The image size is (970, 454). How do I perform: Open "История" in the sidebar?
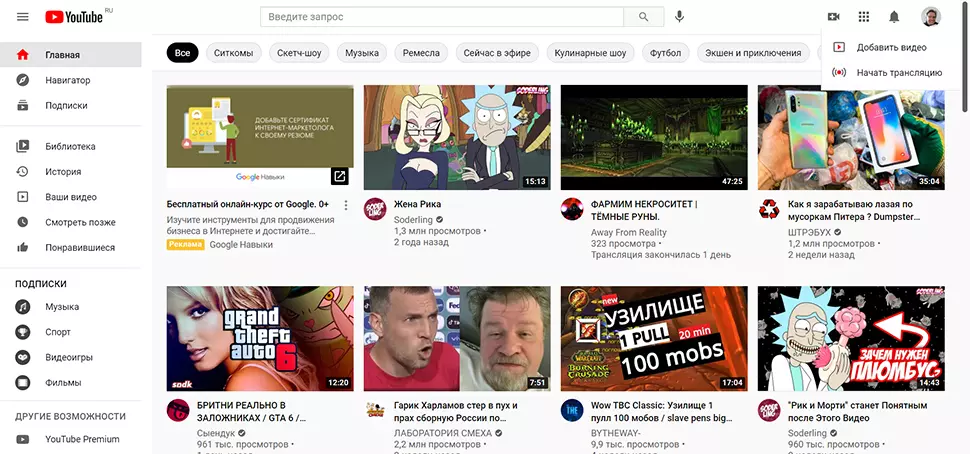63,172
